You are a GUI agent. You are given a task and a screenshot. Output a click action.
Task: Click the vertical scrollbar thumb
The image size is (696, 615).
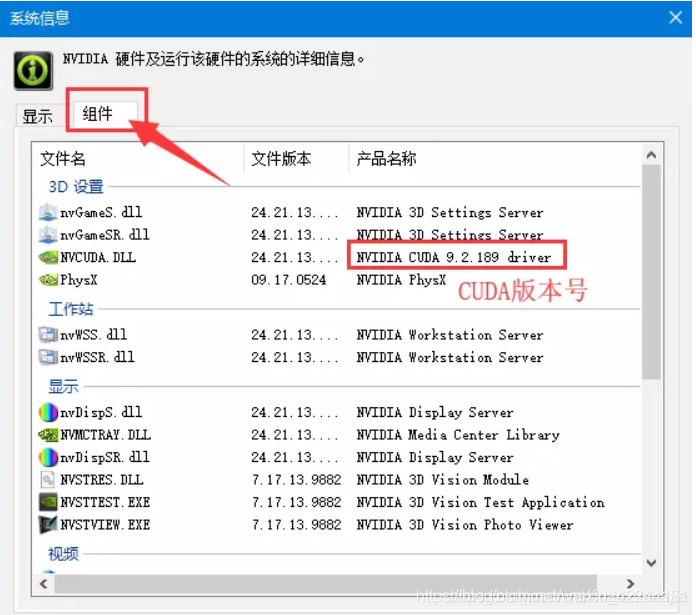[651, 272]
